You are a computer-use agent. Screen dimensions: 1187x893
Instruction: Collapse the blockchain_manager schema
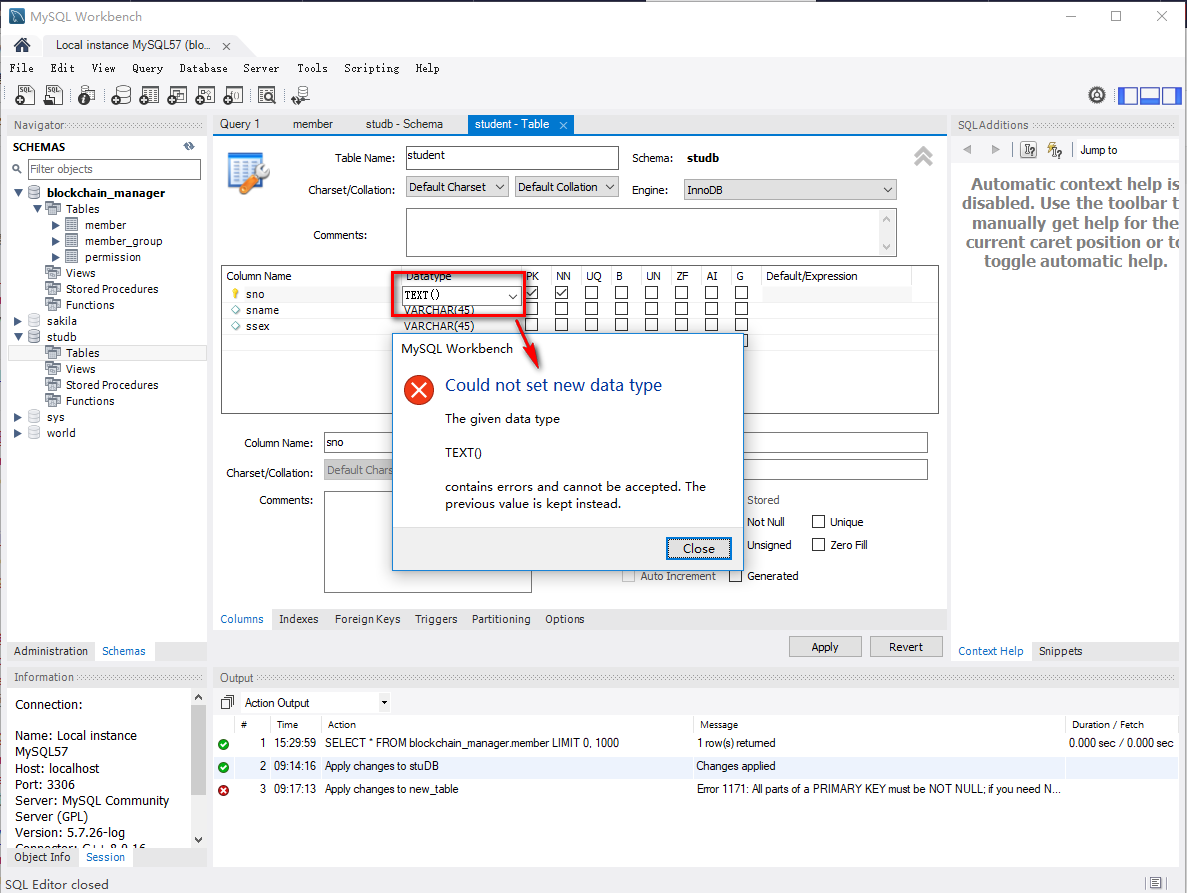[x=19, y=193]
